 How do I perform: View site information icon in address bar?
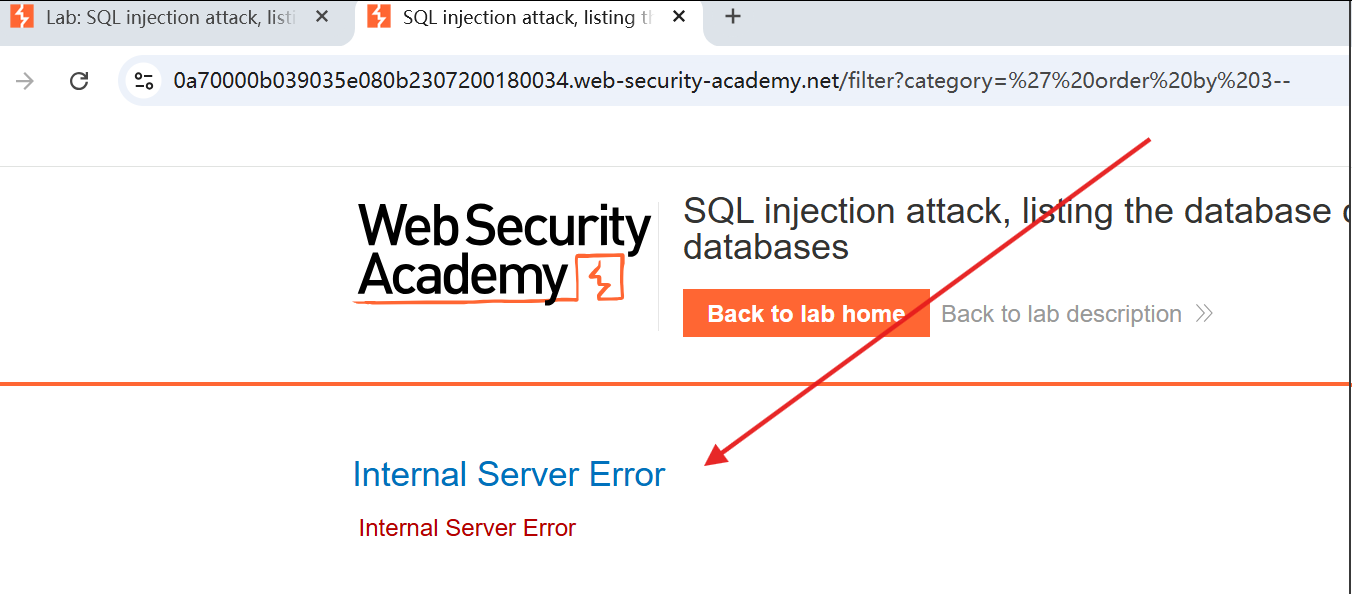pos(144,81)
